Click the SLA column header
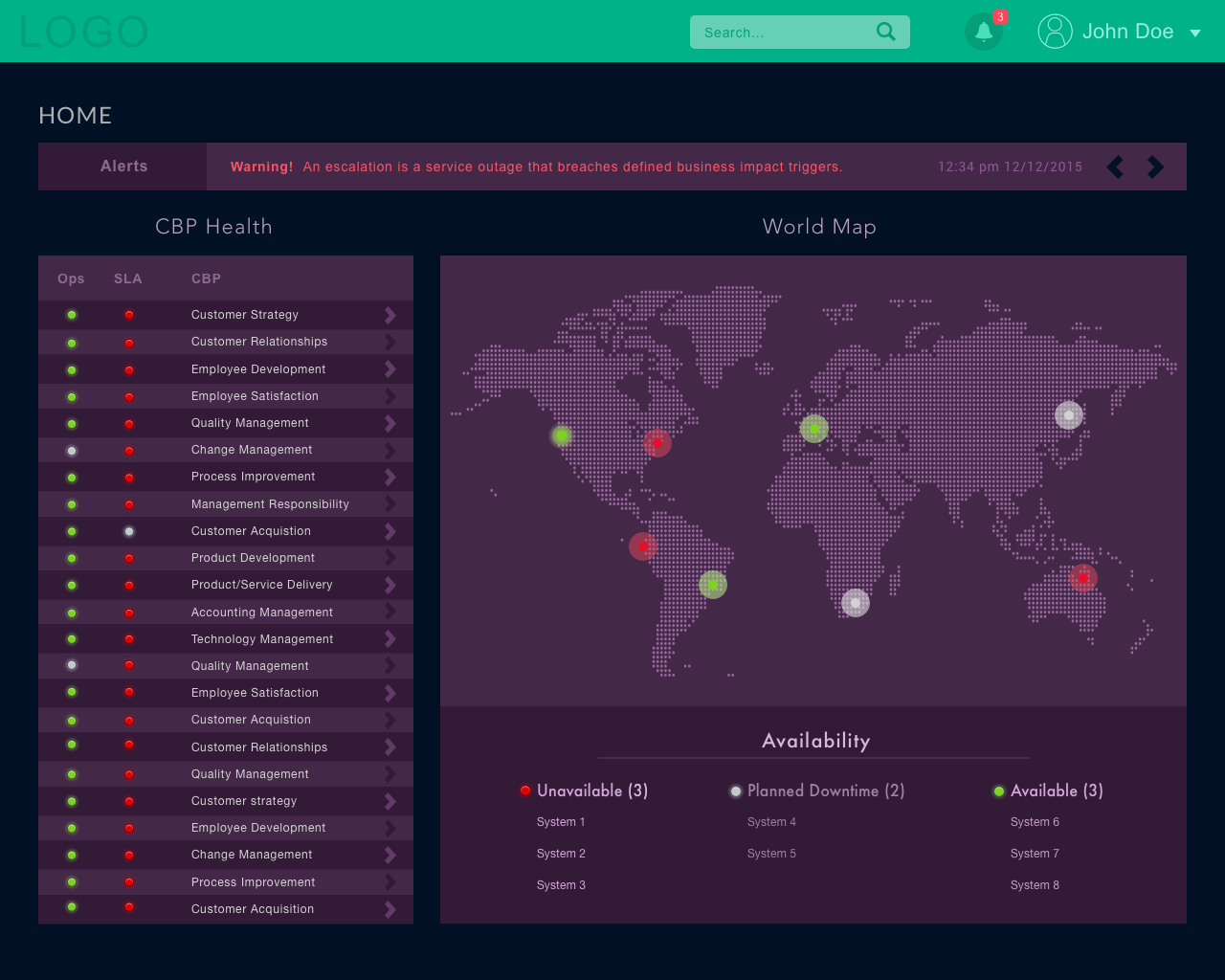 [128, 278]
